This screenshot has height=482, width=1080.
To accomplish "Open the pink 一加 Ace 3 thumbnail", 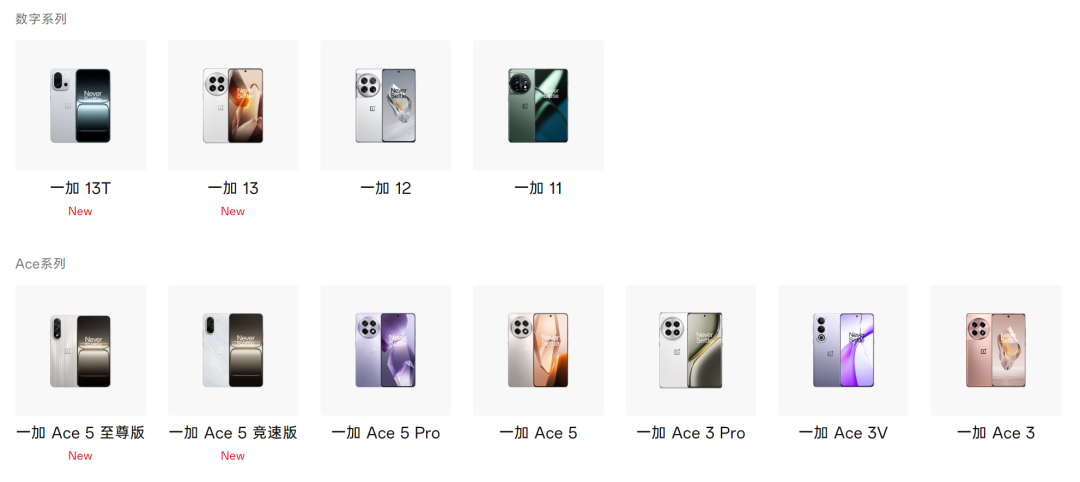I will pyautogui.click(x=996, y=350).
